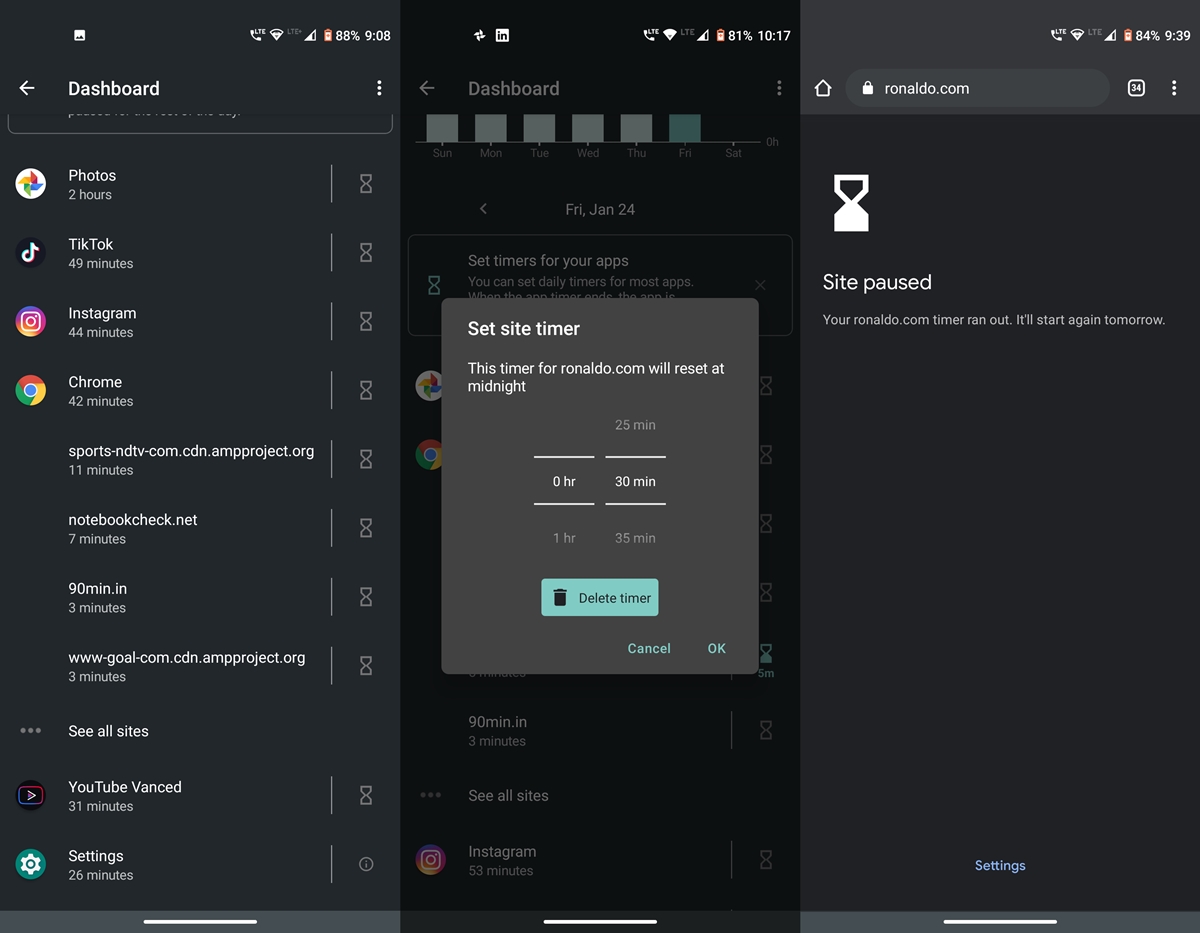Cancel the Set site timer dialog
This screenshot has width=1200, height=933.
649,648
